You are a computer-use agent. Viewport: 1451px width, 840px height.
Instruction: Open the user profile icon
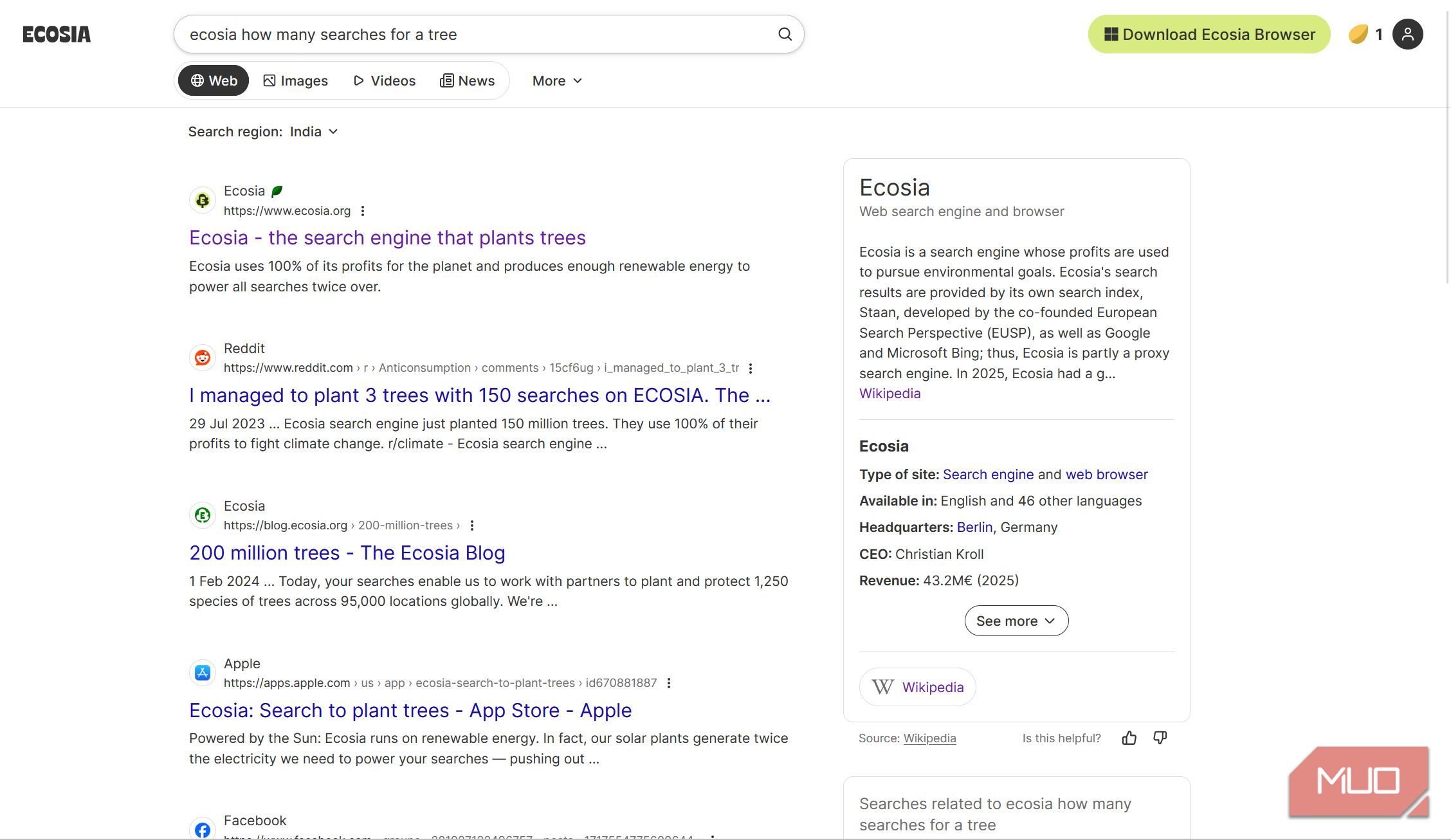pos(1407,34)
